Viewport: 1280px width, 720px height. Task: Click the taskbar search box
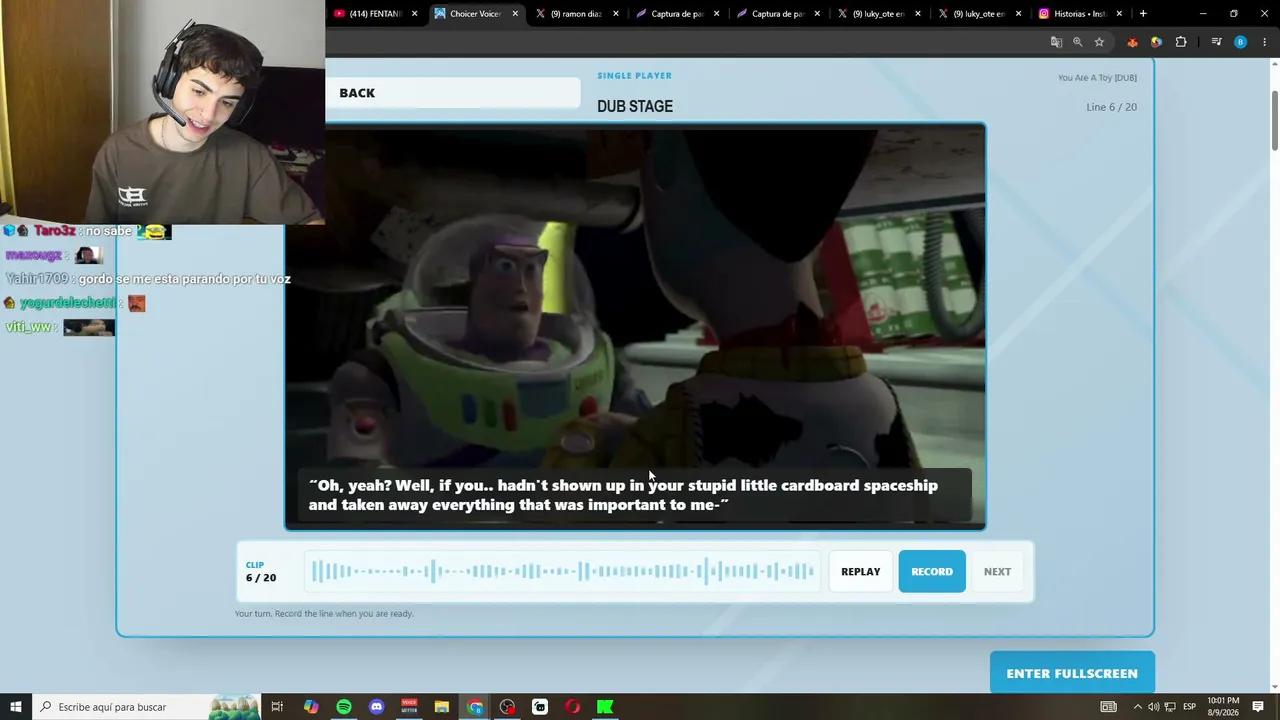[x=145, y=707]
